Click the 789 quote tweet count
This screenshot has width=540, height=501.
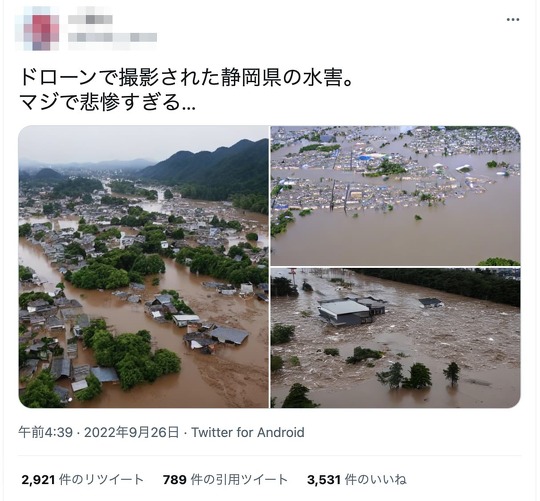(x=175, y=480)
